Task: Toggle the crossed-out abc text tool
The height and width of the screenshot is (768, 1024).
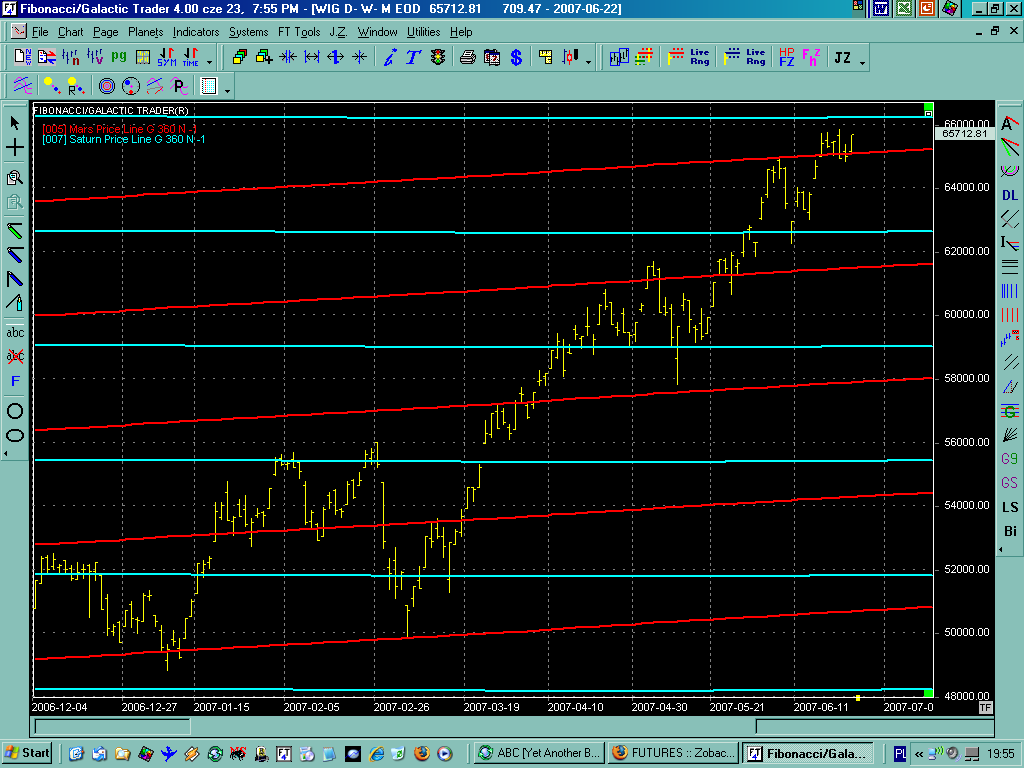Action: tap(15, 356)
